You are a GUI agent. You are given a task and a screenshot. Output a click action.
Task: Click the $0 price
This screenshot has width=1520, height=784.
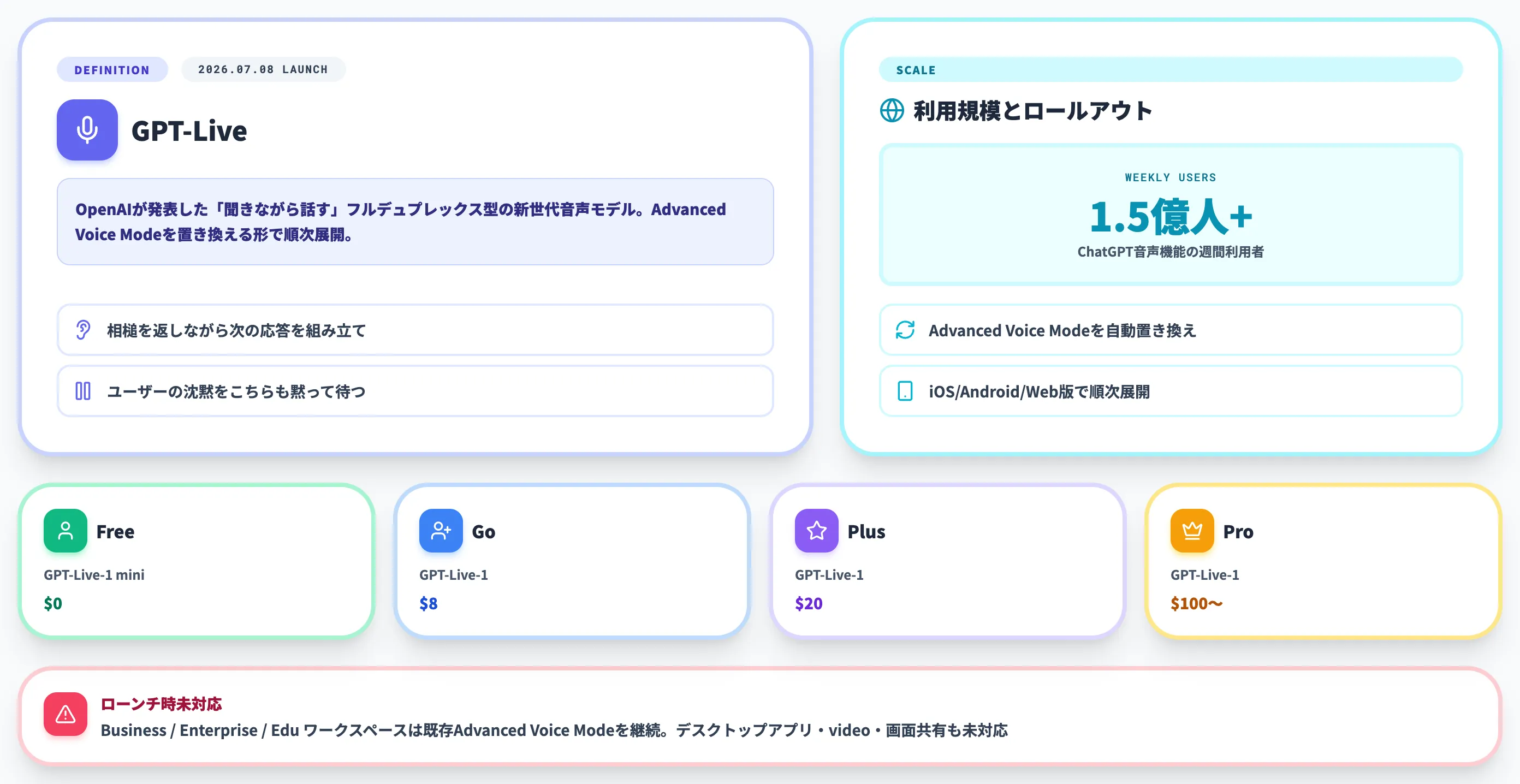[52, 603]
